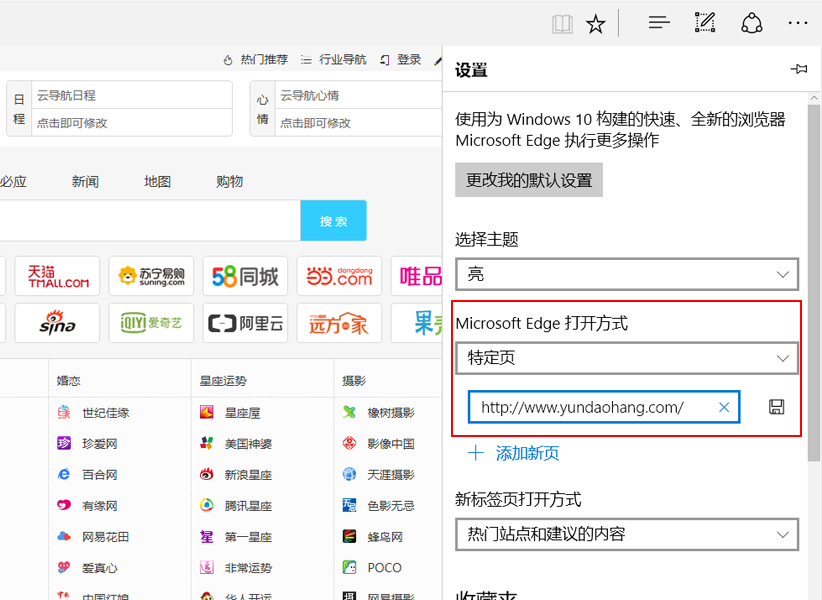The image size is (822, 600).
Task: Pin the 设置 settings pane
Action: pos(799,69)
